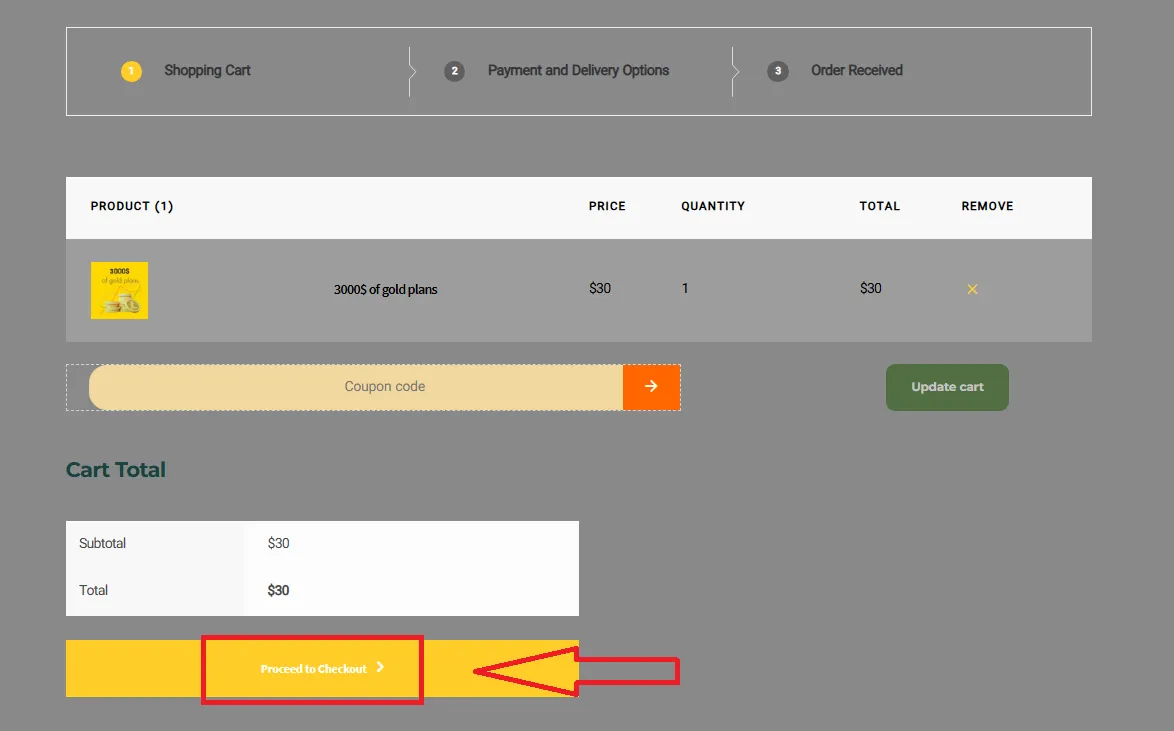This screenshot has width=1174, height=731.
Task: Go to Payment and Delivery Options step
Action: pos(578,71)
